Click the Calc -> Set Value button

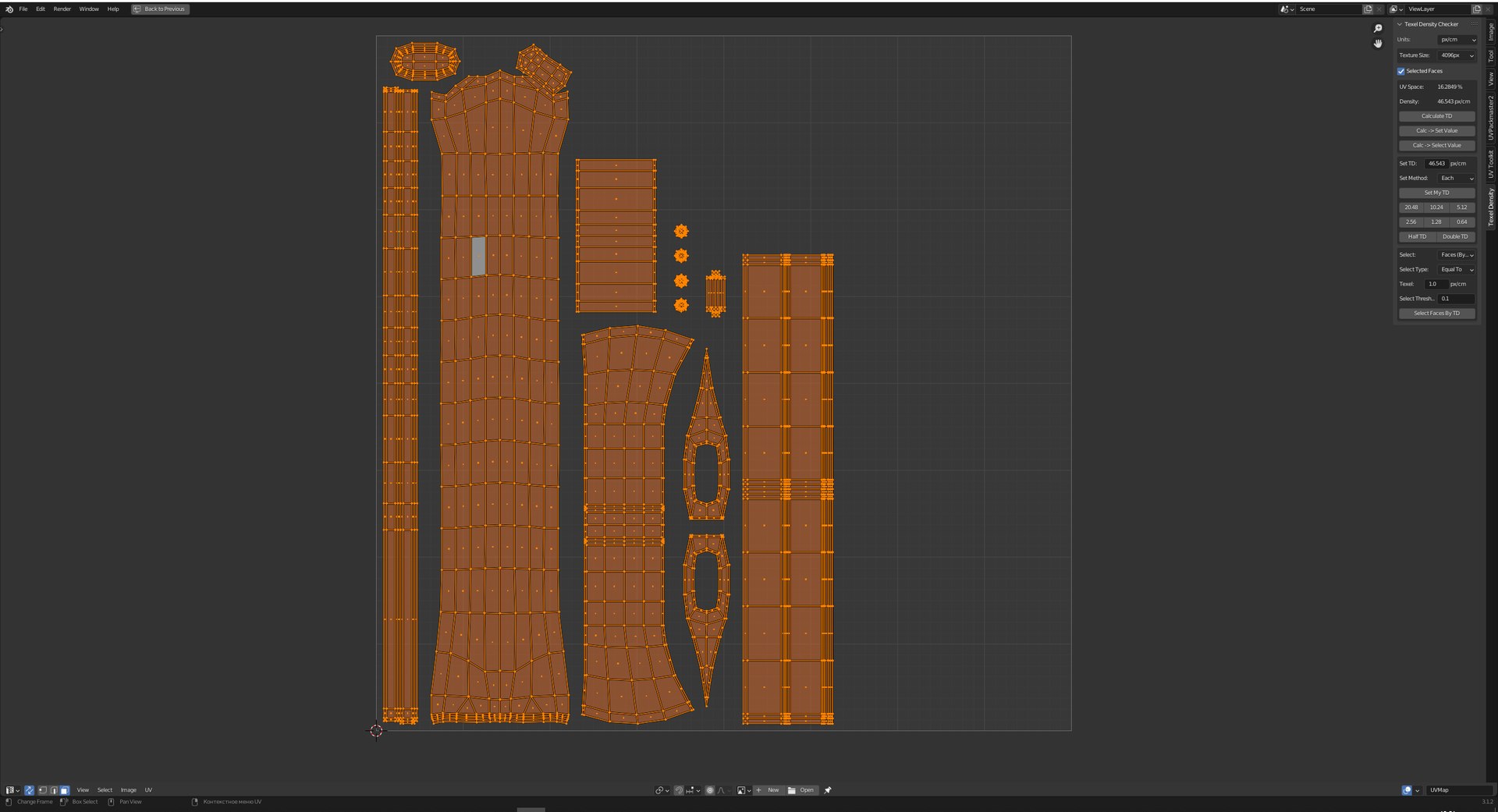click(1436, 131)
